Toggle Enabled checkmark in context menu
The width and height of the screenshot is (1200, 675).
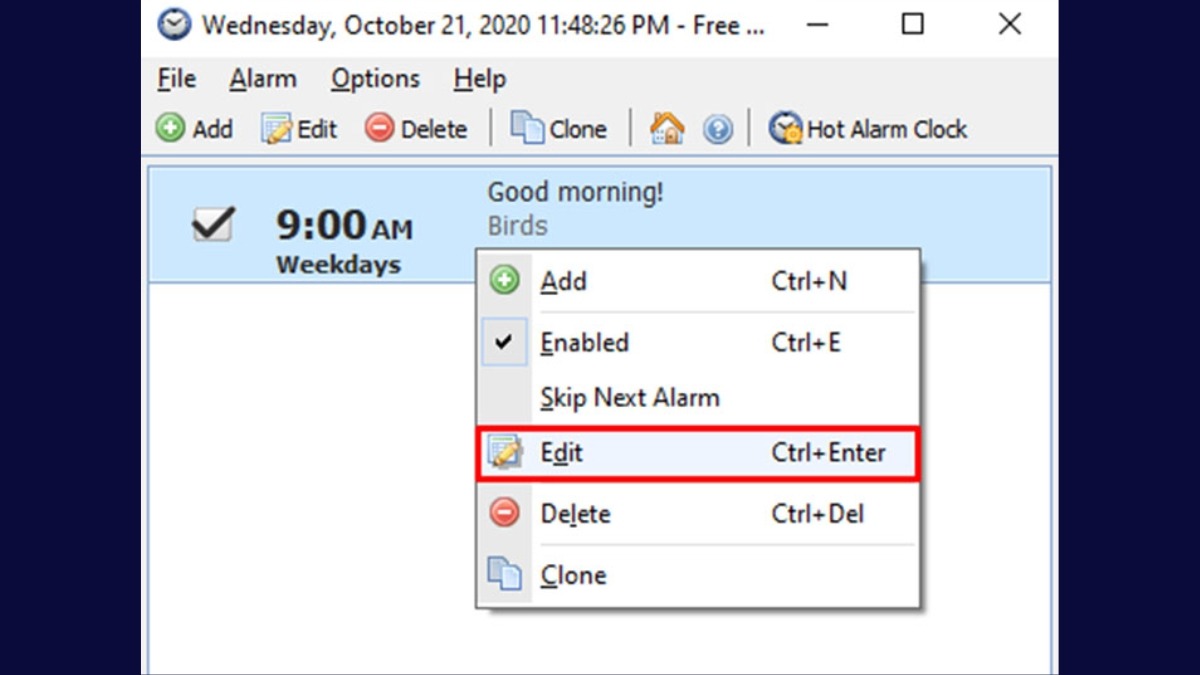point(504,342)
